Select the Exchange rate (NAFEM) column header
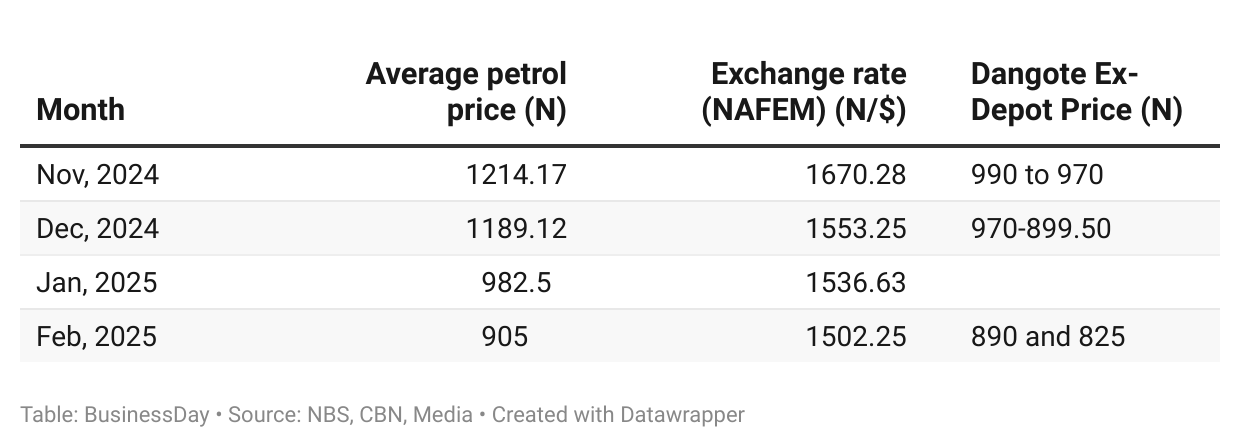The height and width of the screenshot is (448, 1240). 804,92
